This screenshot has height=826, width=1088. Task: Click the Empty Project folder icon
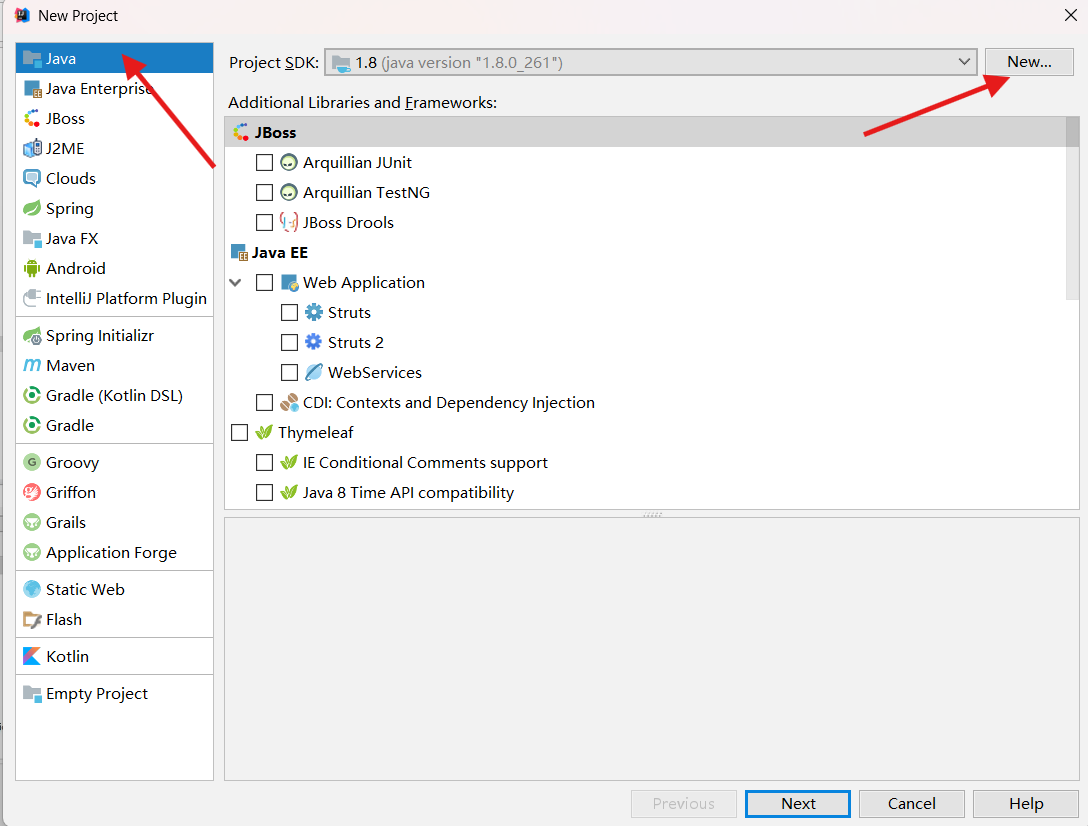coord(32,693)
